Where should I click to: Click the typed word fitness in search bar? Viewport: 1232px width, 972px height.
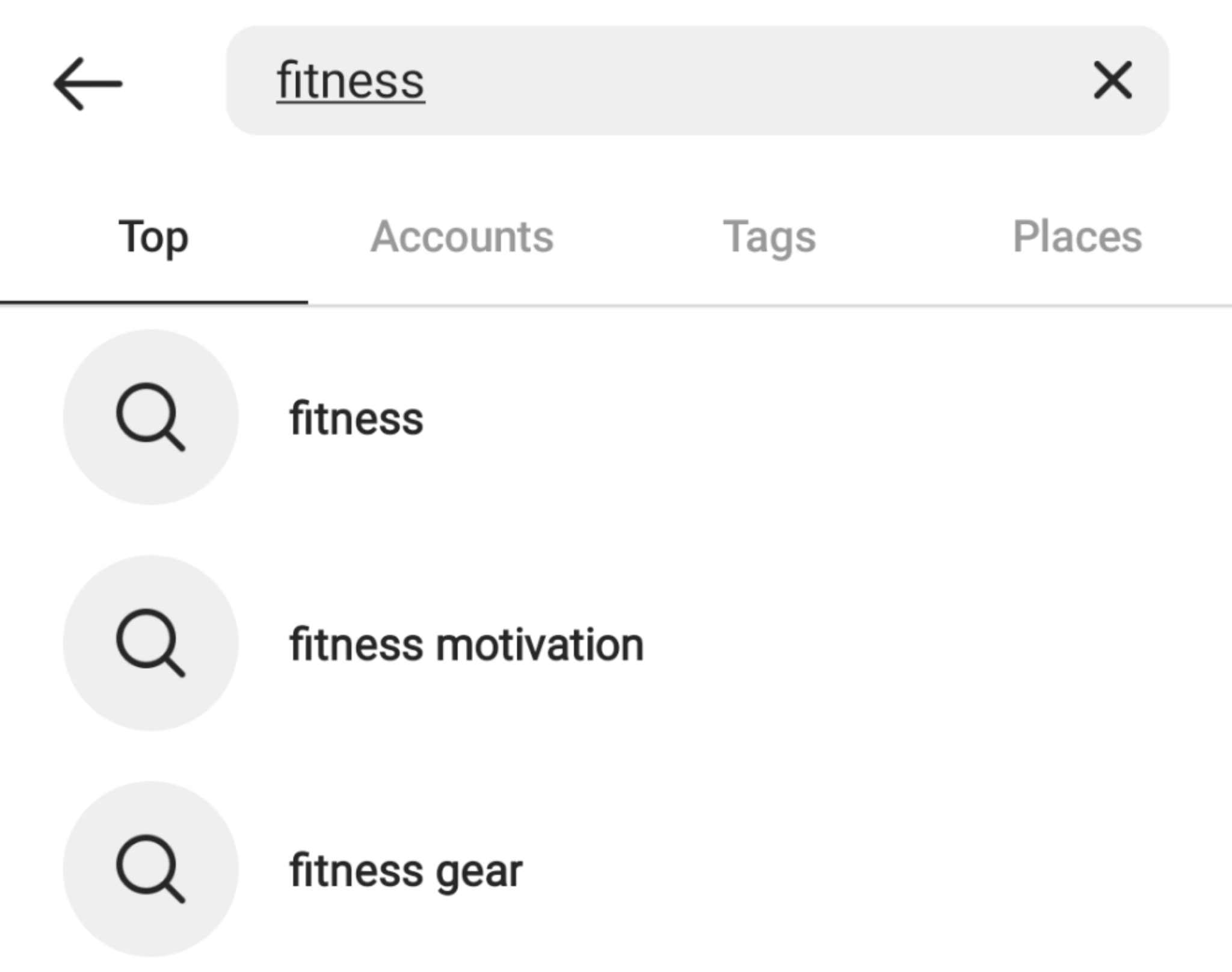(351, 81)
